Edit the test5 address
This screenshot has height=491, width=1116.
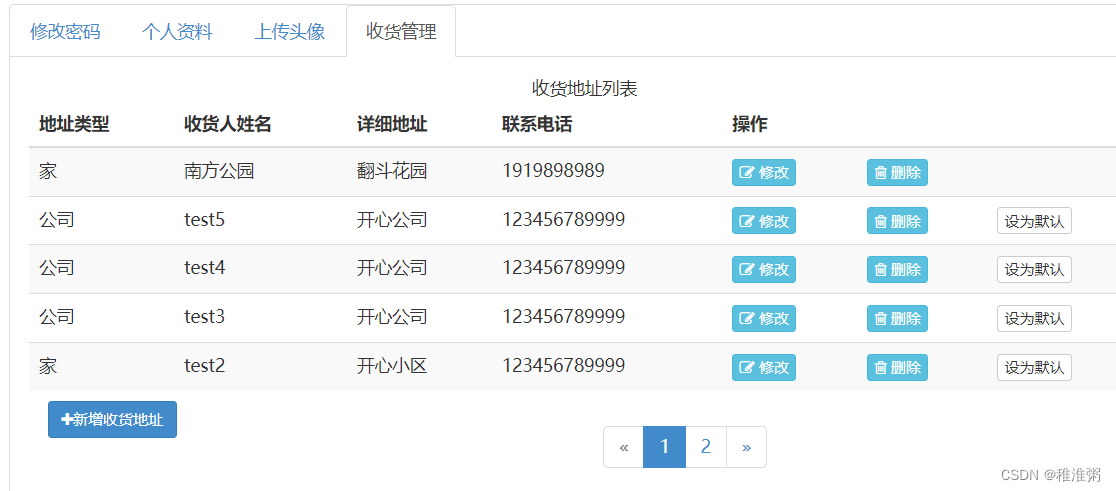764,221
